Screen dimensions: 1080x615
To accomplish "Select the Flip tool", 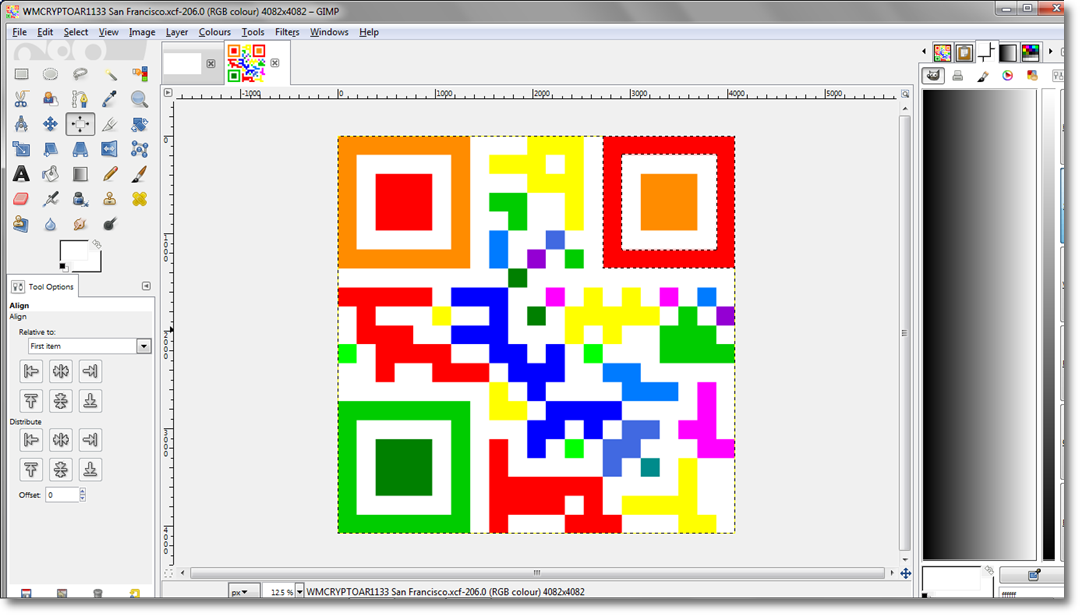I will 110,149.
